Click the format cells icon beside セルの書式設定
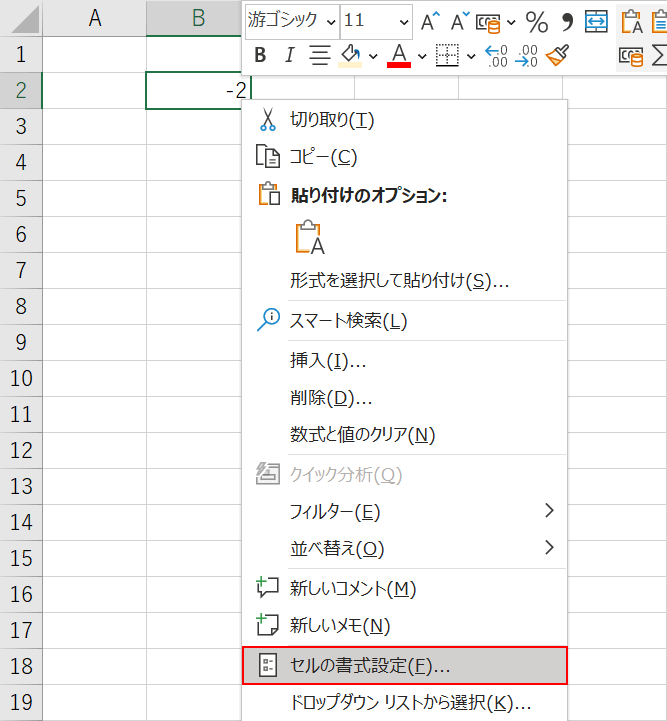The image size is (667, 721). tap(268, 665)
